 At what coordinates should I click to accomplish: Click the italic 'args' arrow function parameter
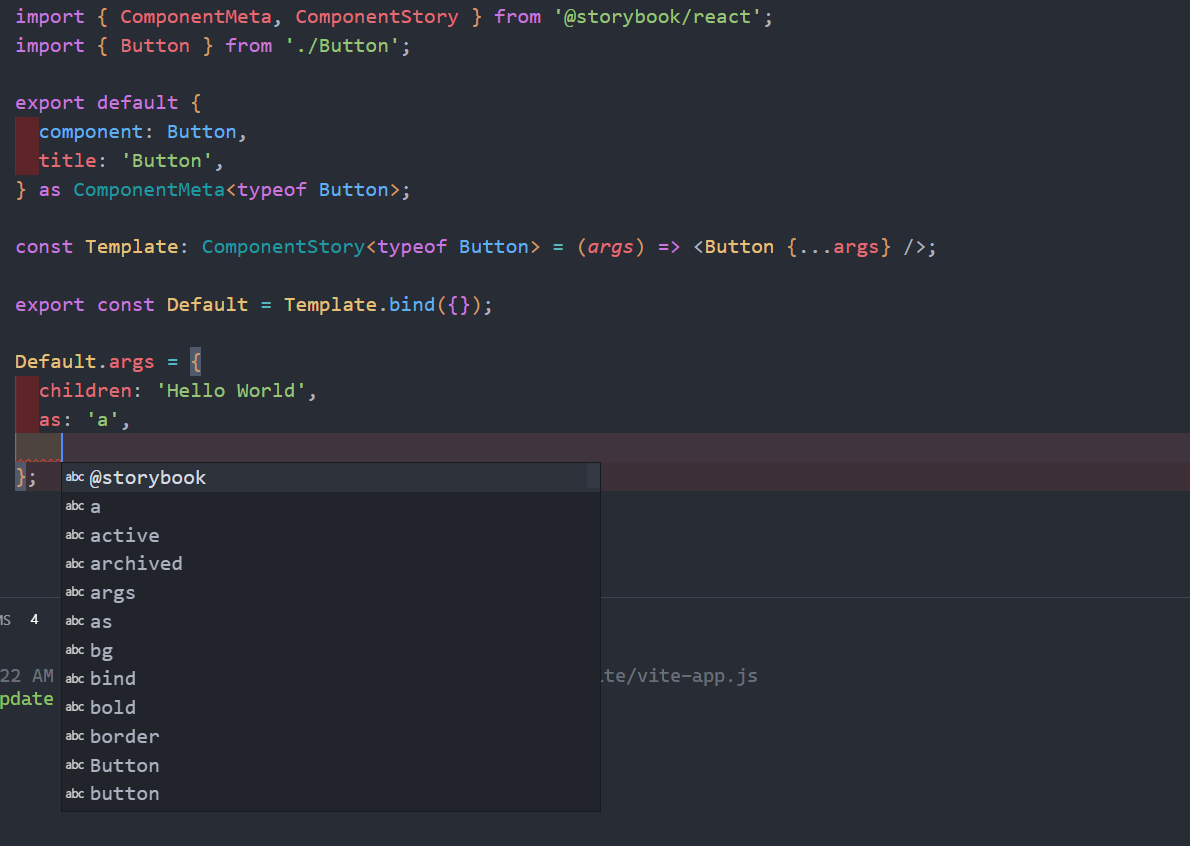(610, 247)
